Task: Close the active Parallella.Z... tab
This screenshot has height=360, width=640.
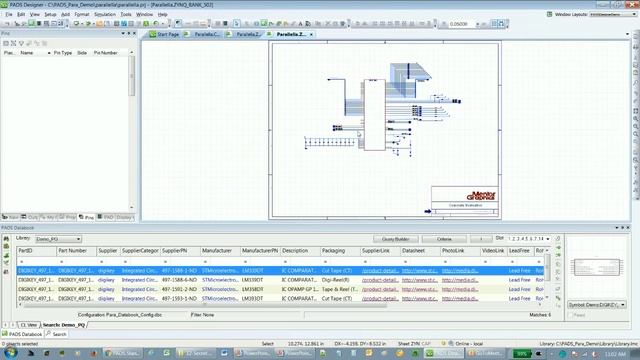Action: 311,35
